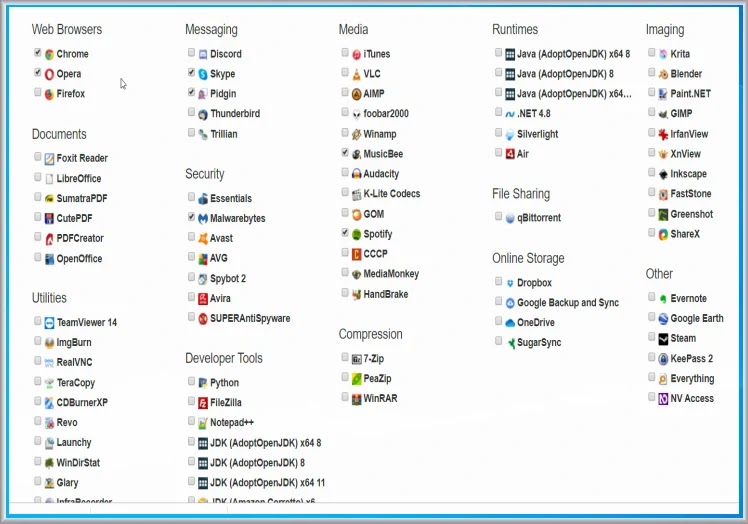Click the WinRAR icon
Viewport: 748px width, 524px height.
pyautogui.click(x=356, y=399)
